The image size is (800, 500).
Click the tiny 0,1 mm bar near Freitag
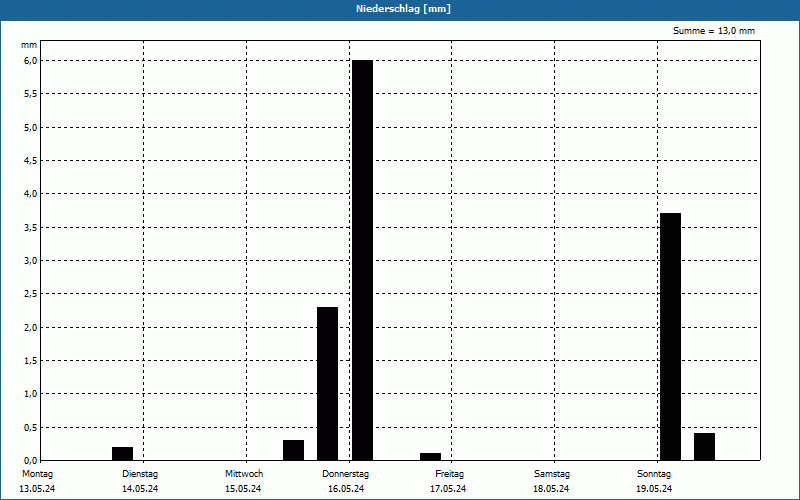pyautogui.click(x=431, y=457)
